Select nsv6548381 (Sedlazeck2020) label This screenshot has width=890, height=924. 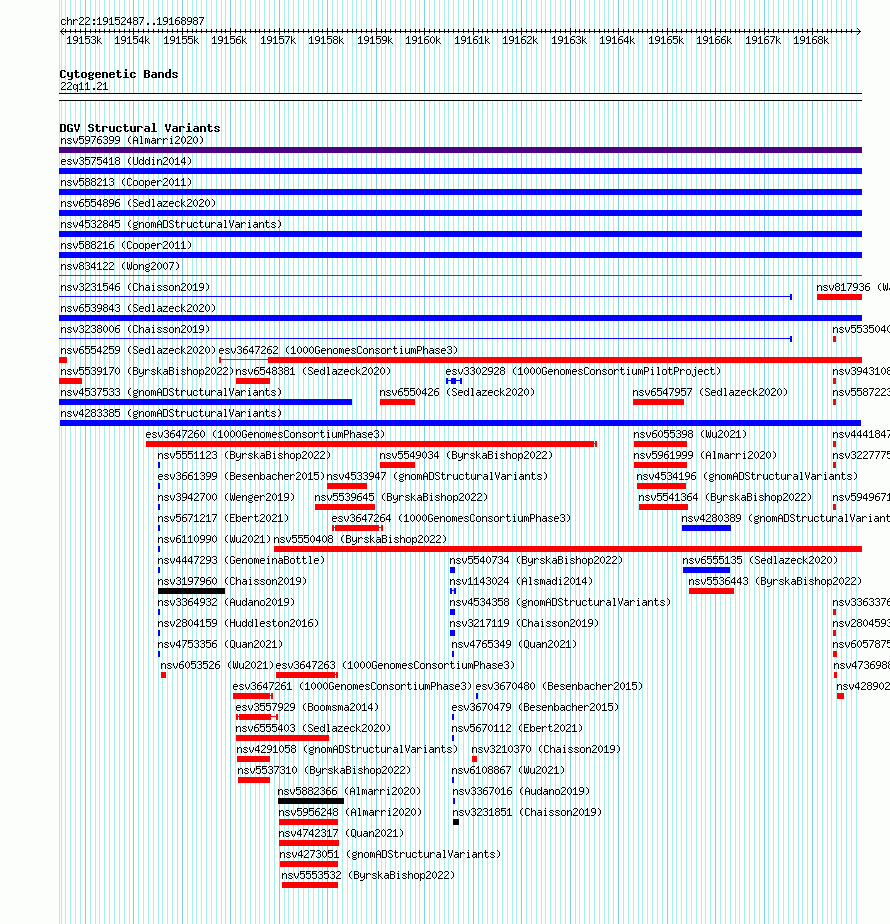313,371
